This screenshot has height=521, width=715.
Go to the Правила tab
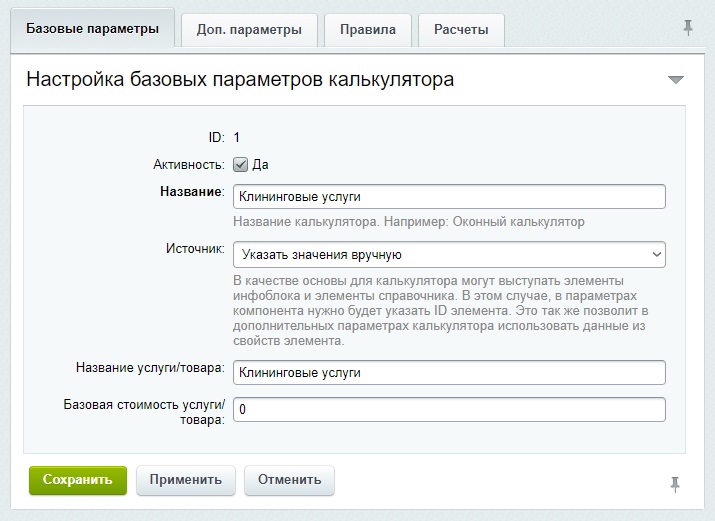[368, 30]
